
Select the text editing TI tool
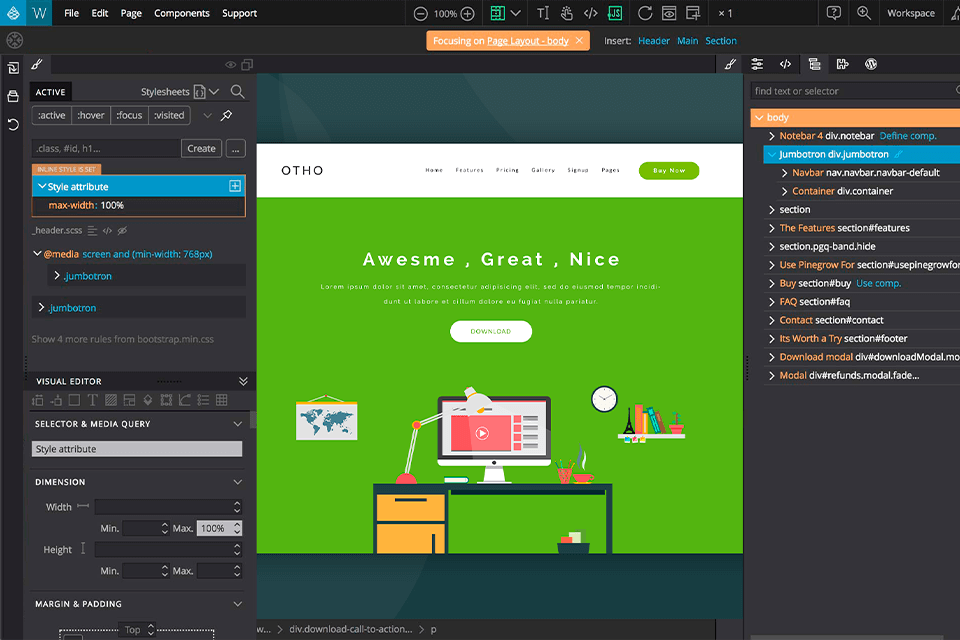543,13
